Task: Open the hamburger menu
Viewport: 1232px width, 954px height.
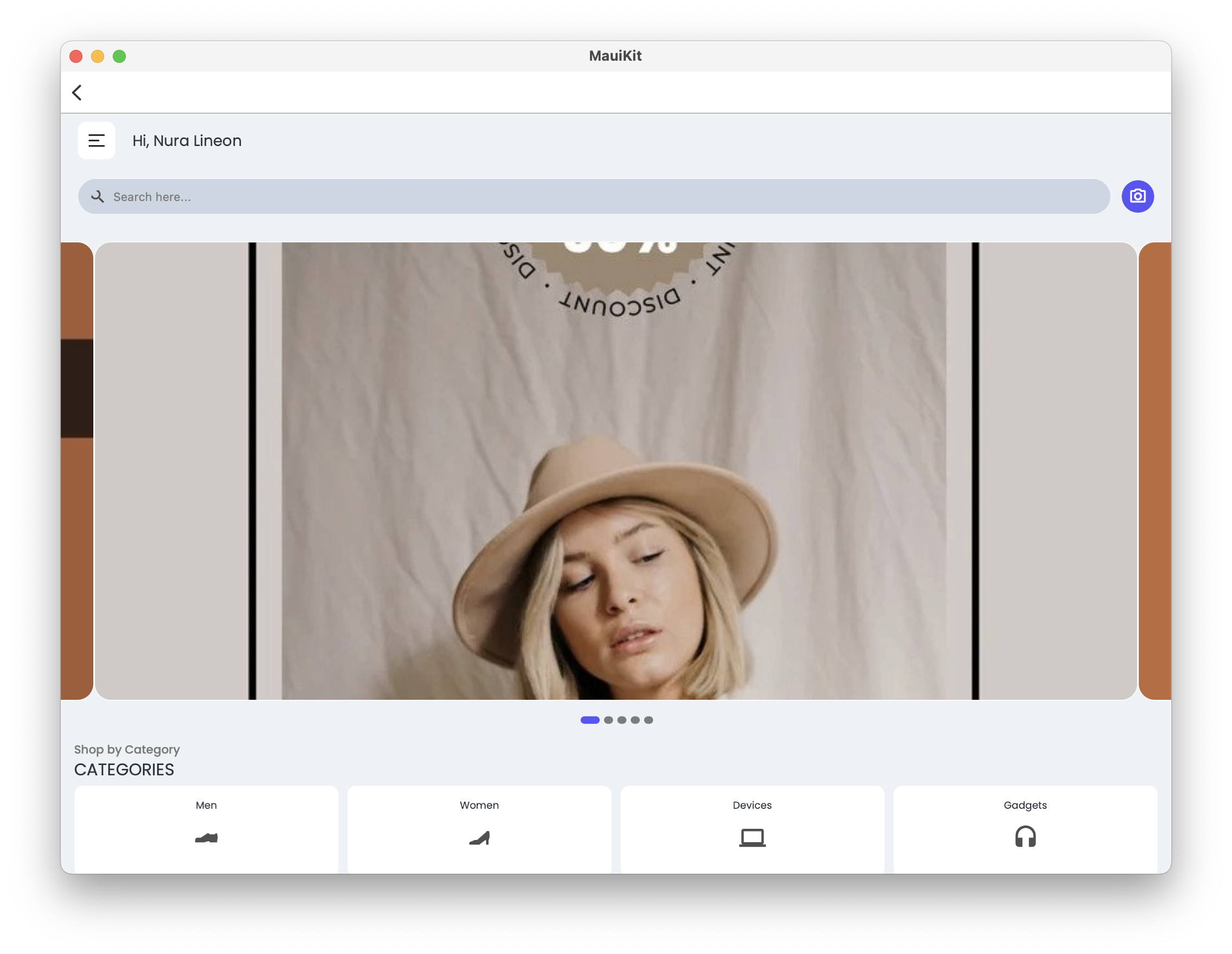Action: [97, 140]
